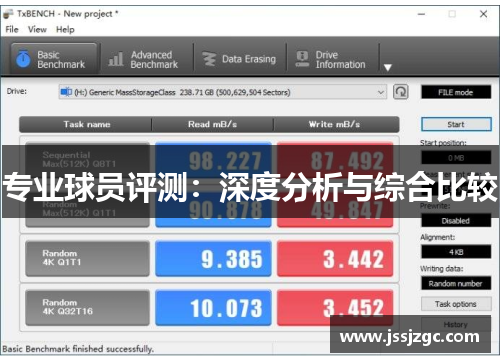Open Task options
500x362 pixels.
click(x=456, y=304)
